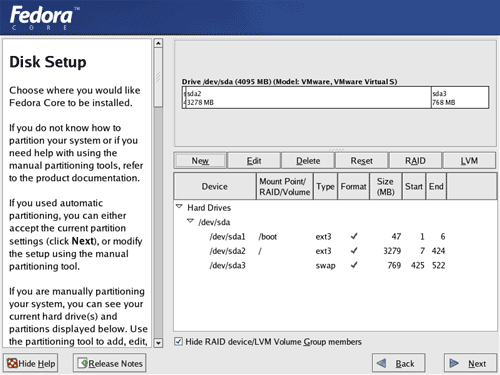Viewport: 500px width, 375px height.
Task: Click the Reset button
Action: click(362, 161)
